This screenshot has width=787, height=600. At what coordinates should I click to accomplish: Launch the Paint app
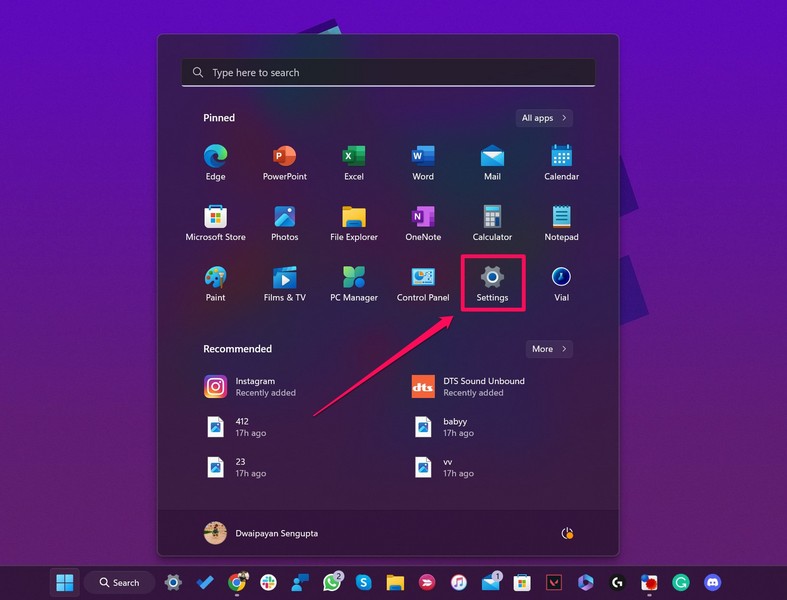[x=215, y=284]
